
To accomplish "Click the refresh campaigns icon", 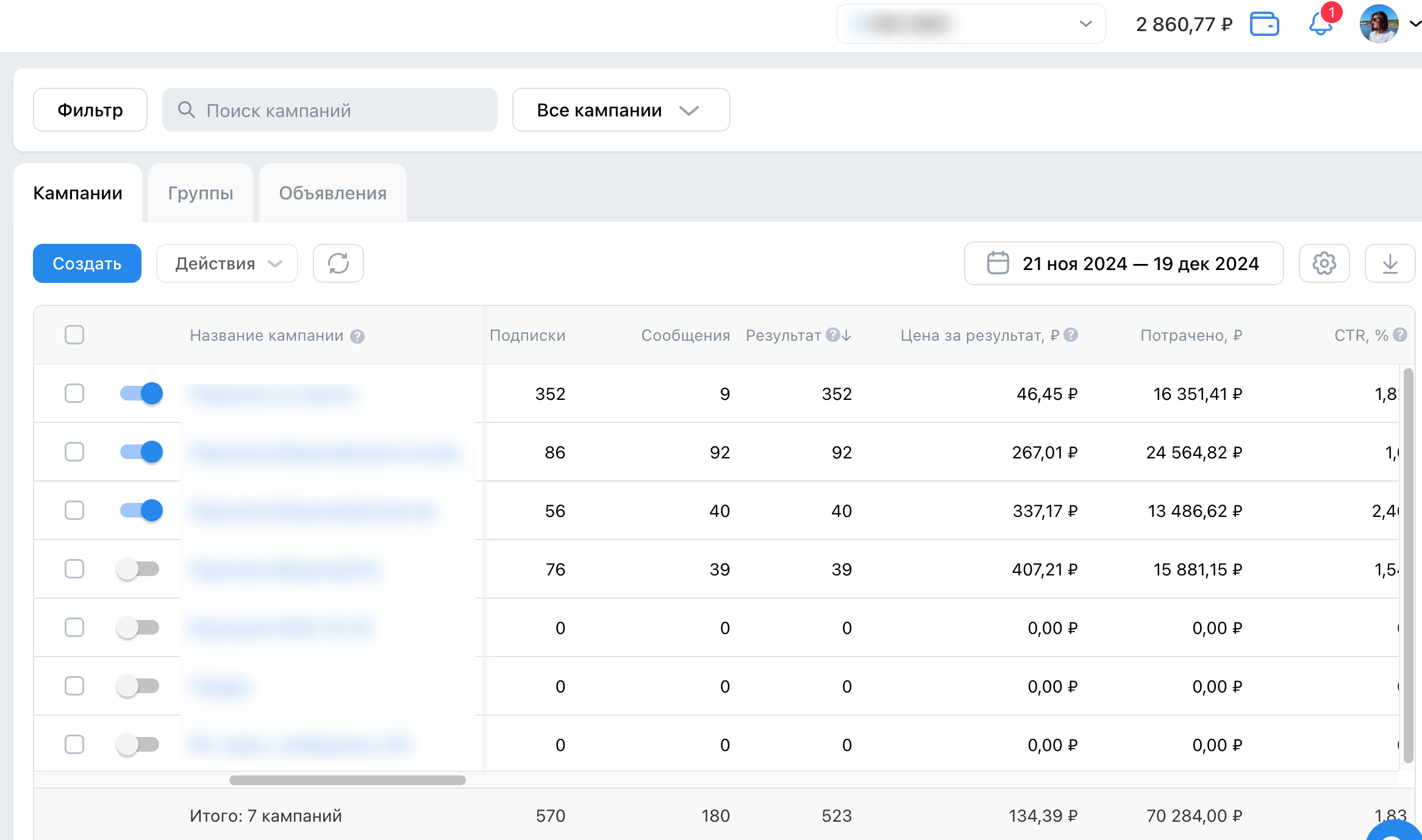I will 338,263.
